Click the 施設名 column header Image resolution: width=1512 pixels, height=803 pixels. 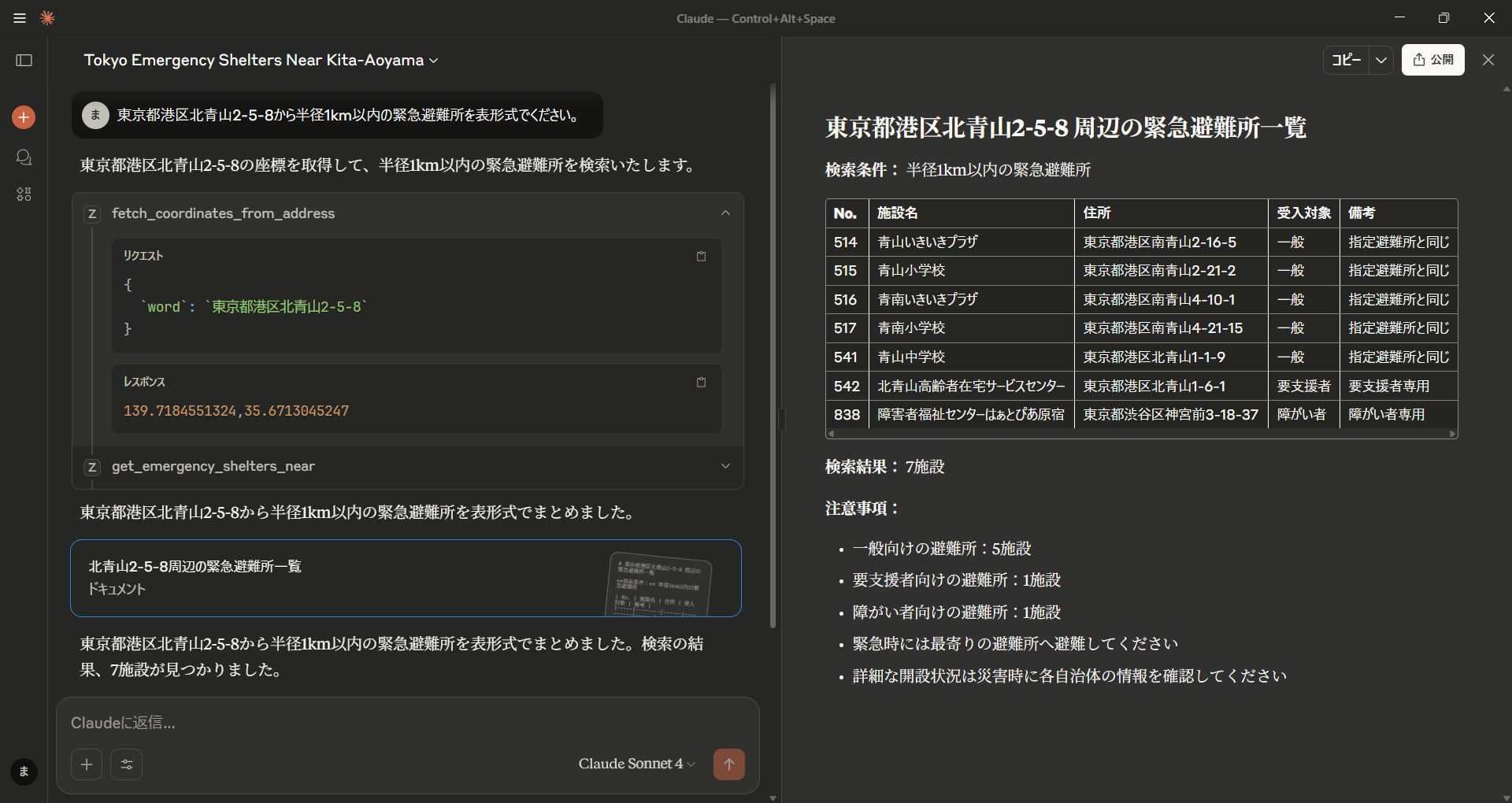point(971,213)
